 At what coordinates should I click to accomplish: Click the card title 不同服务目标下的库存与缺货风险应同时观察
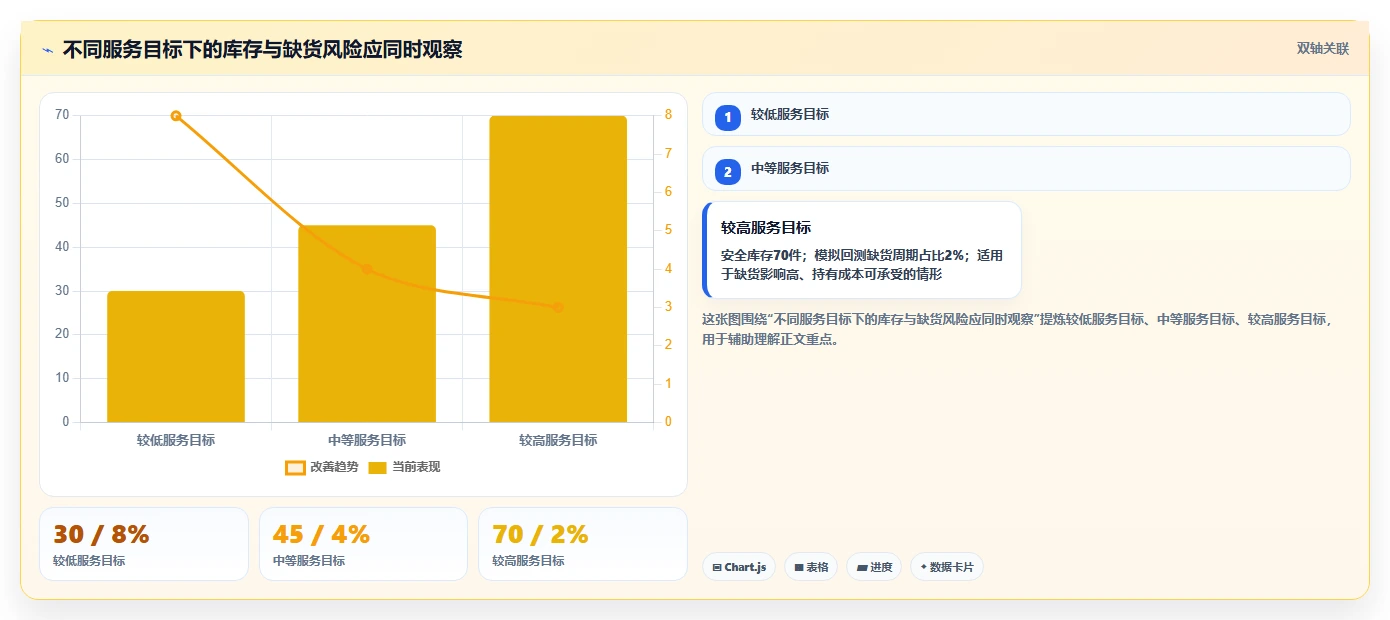[x=262, y=50]
